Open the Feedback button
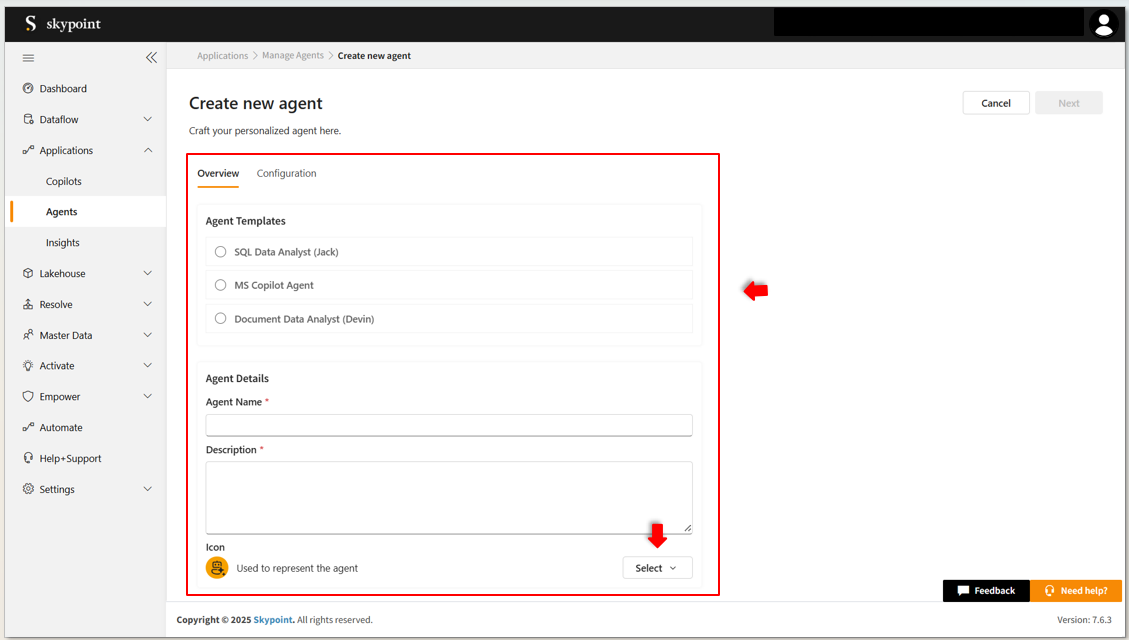The height and width of the screenshot is (640, 1129). pos(985,591)
